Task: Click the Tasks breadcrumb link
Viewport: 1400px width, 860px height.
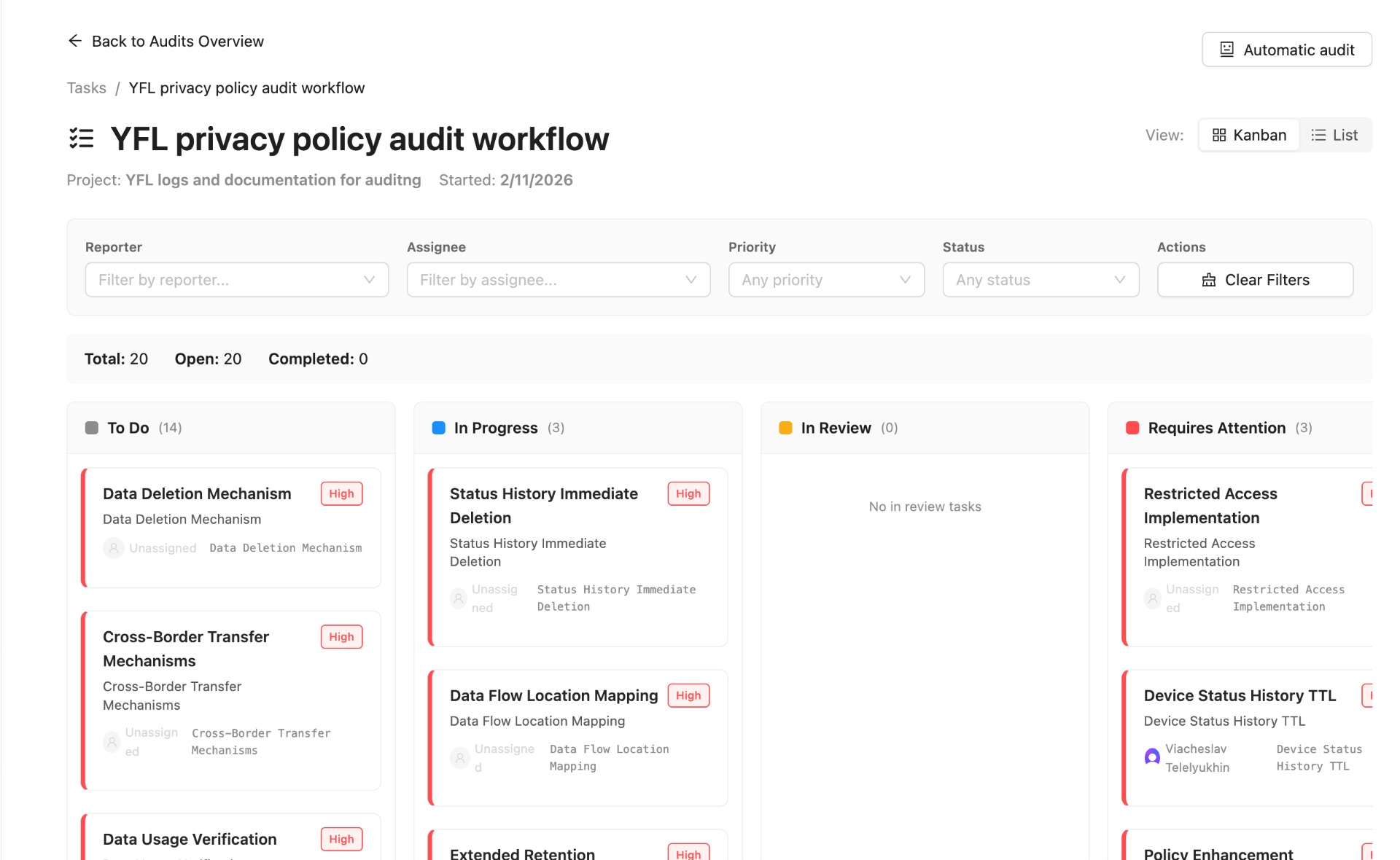Action: 86,88
